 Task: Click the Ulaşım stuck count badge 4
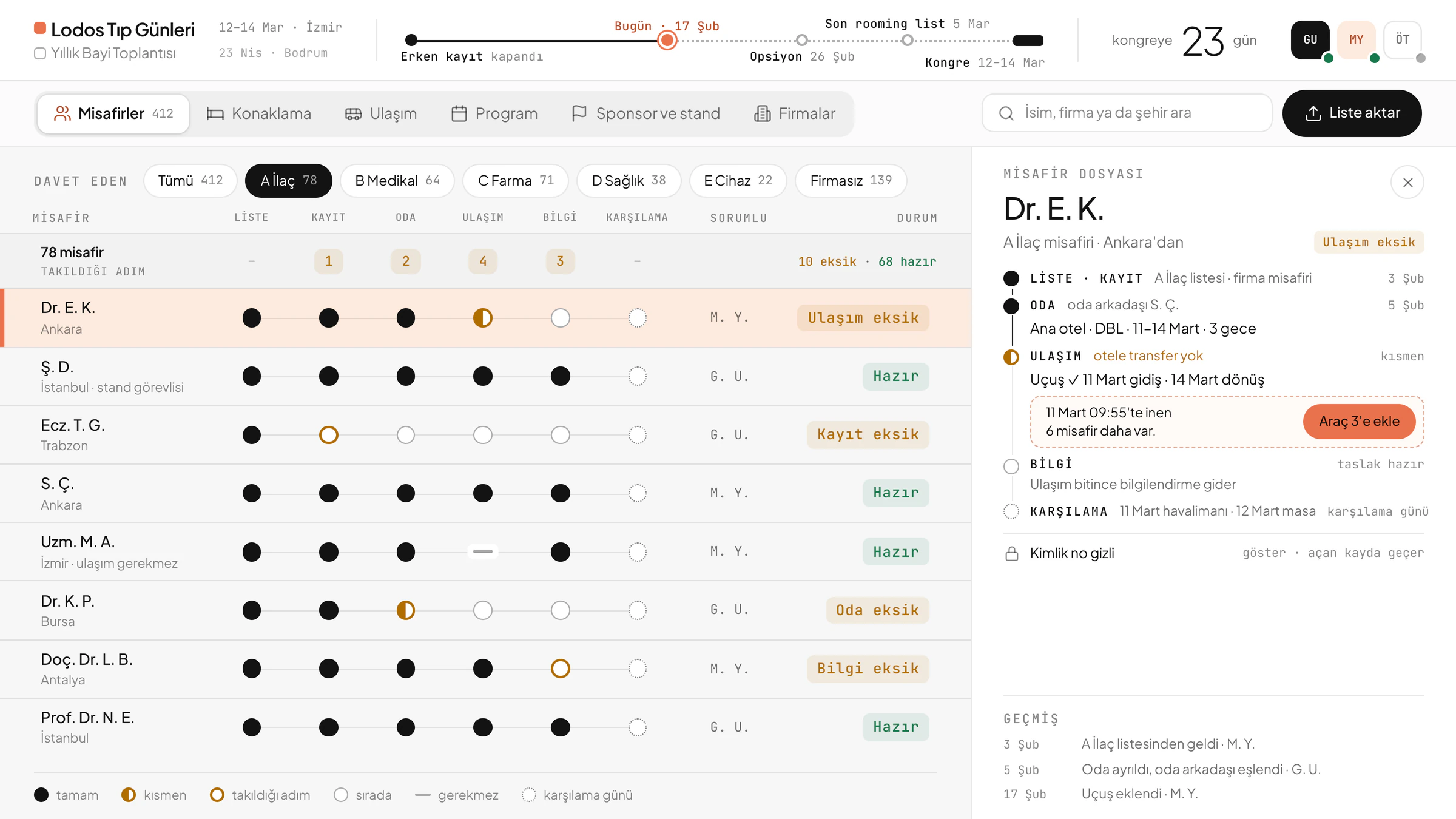click(483, 261)
